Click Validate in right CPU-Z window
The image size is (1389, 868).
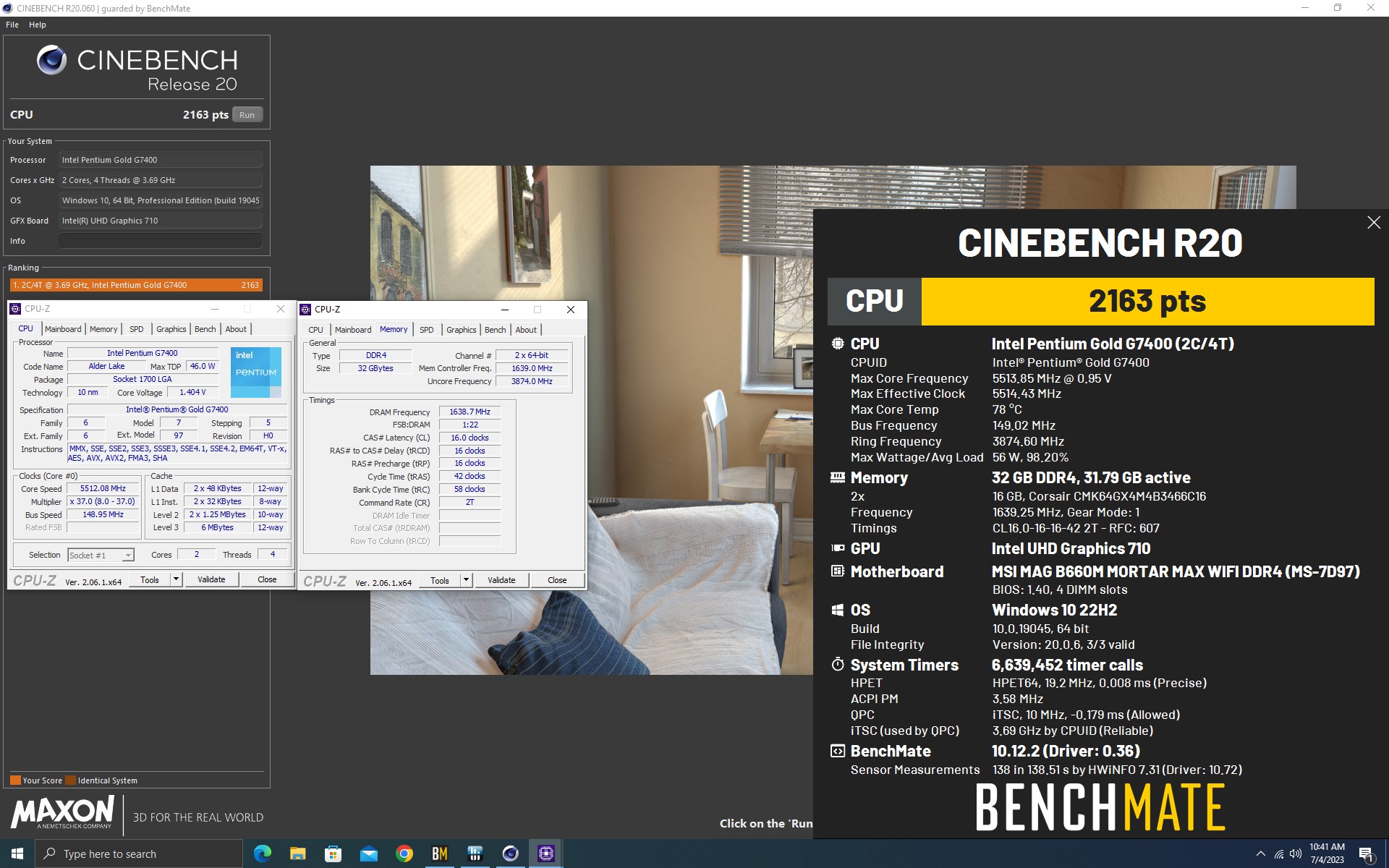point(501,580)
